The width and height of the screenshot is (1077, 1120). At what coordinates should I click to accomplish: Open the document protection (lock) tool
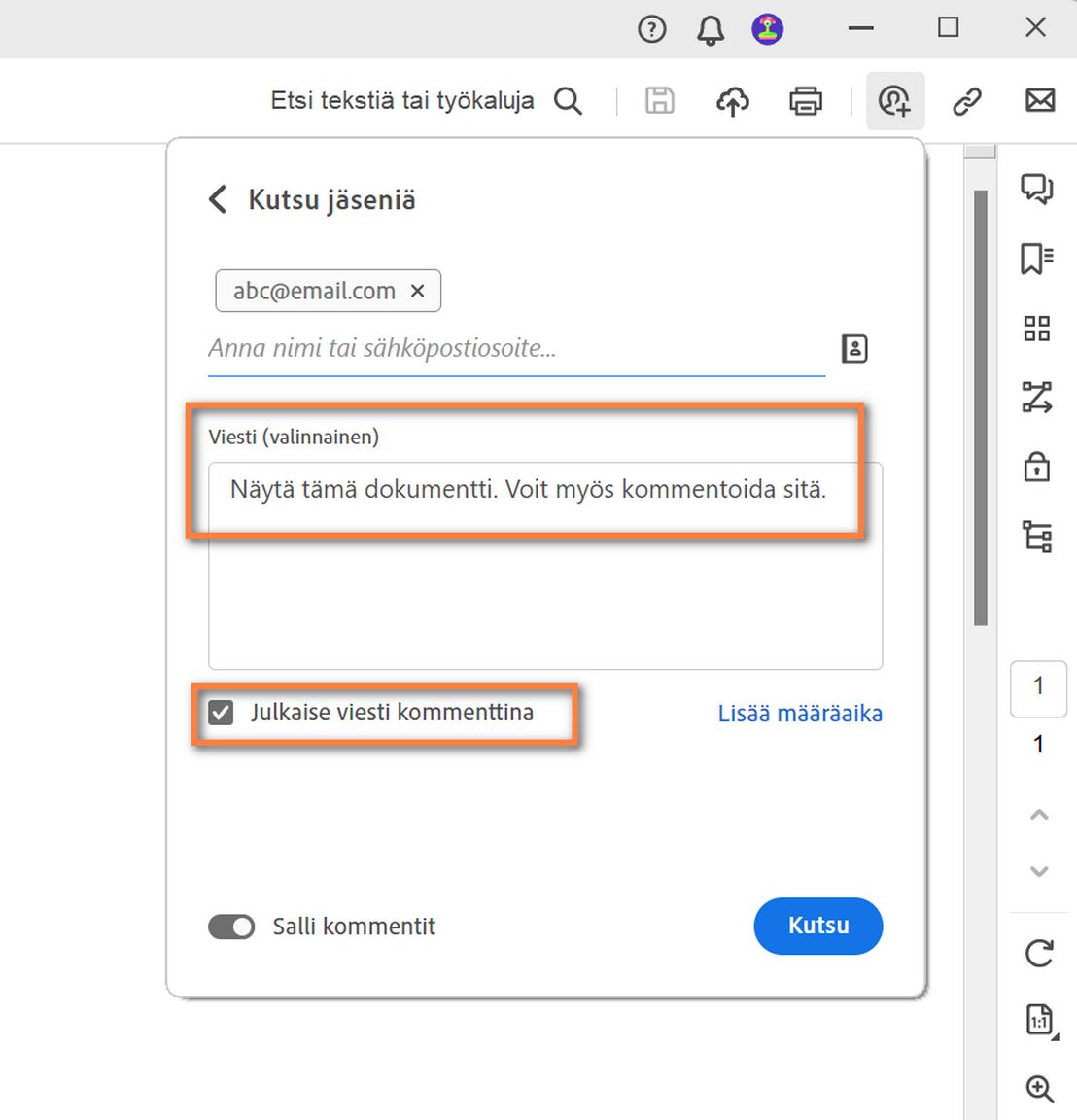(1036, 467)
